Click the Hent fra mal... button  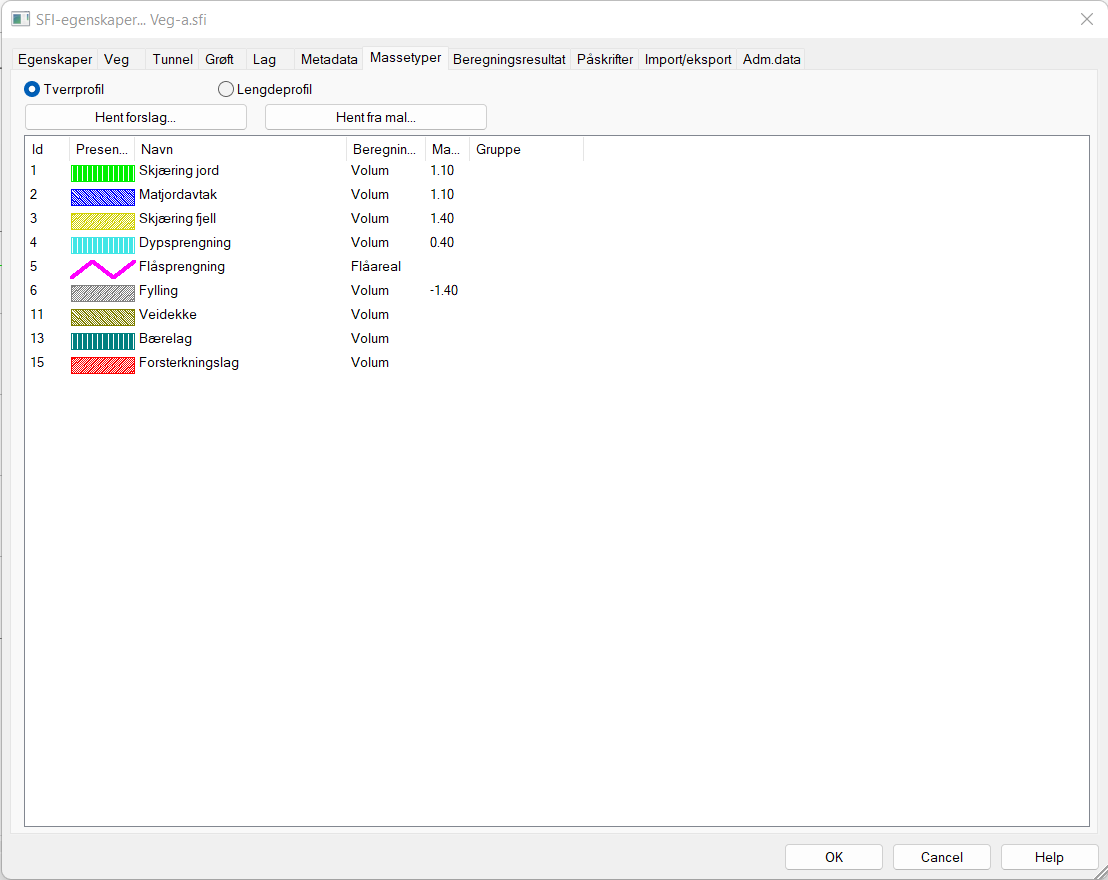click(x=375, y=117)
